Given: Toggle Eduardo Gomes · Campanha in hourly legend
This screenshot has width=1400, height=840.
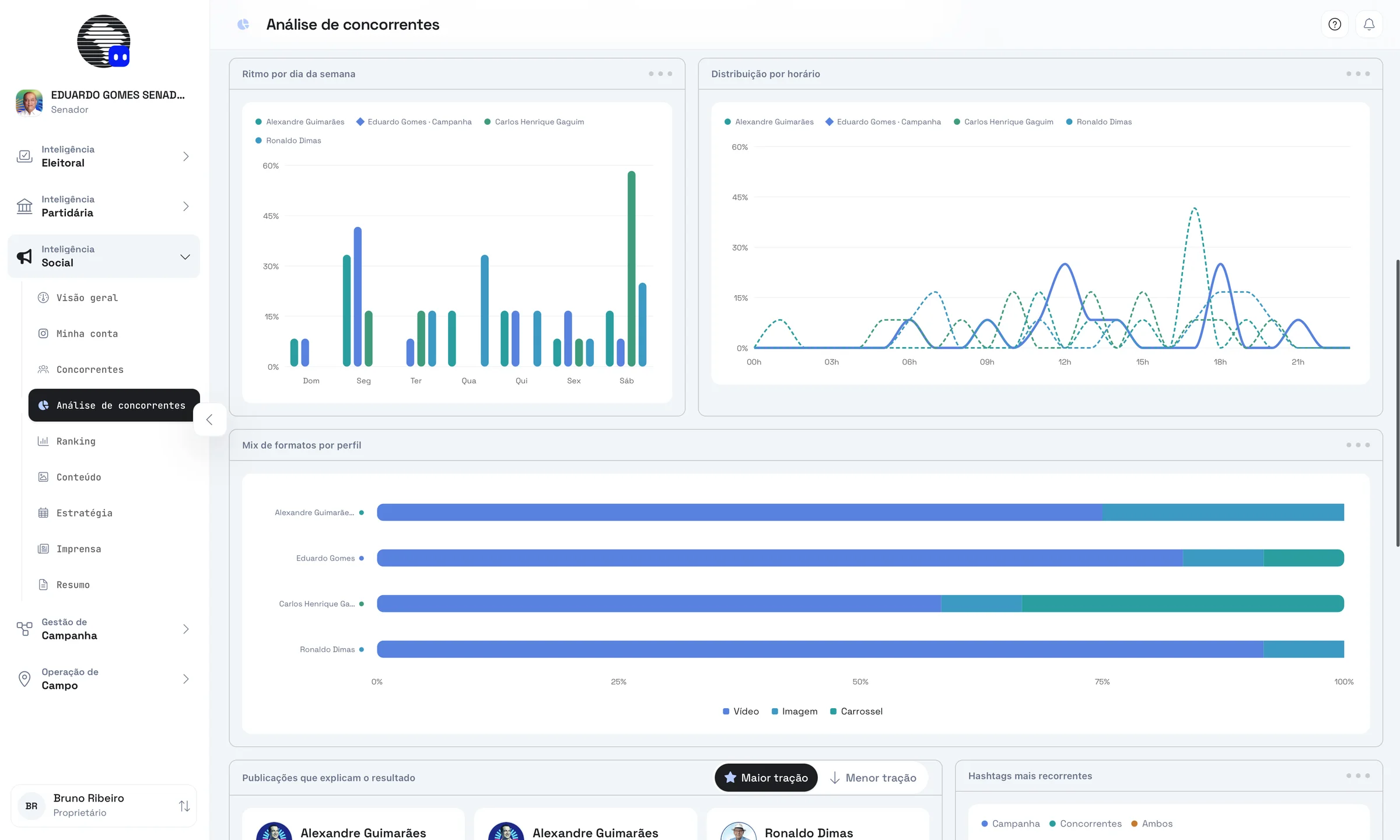Looking at the screenshot, I should (x=883, y=122).
